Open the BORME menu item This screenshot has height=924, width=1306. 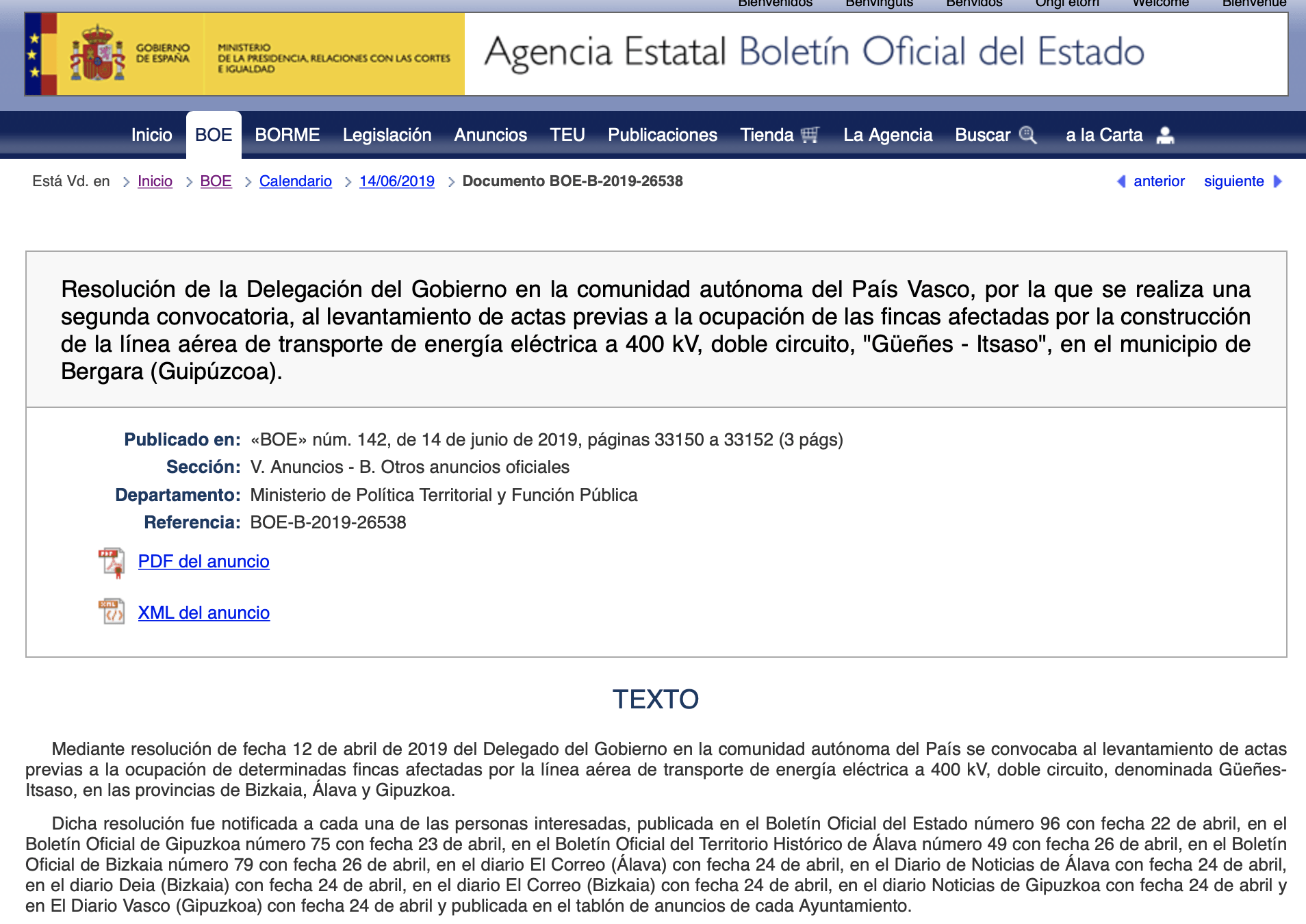(287, 135)
